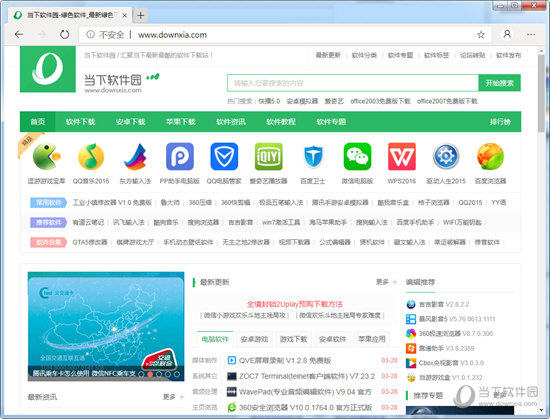550x419 pixels.
Task: Open the 软件资讯 navigation item
Action: pos(231,122)
